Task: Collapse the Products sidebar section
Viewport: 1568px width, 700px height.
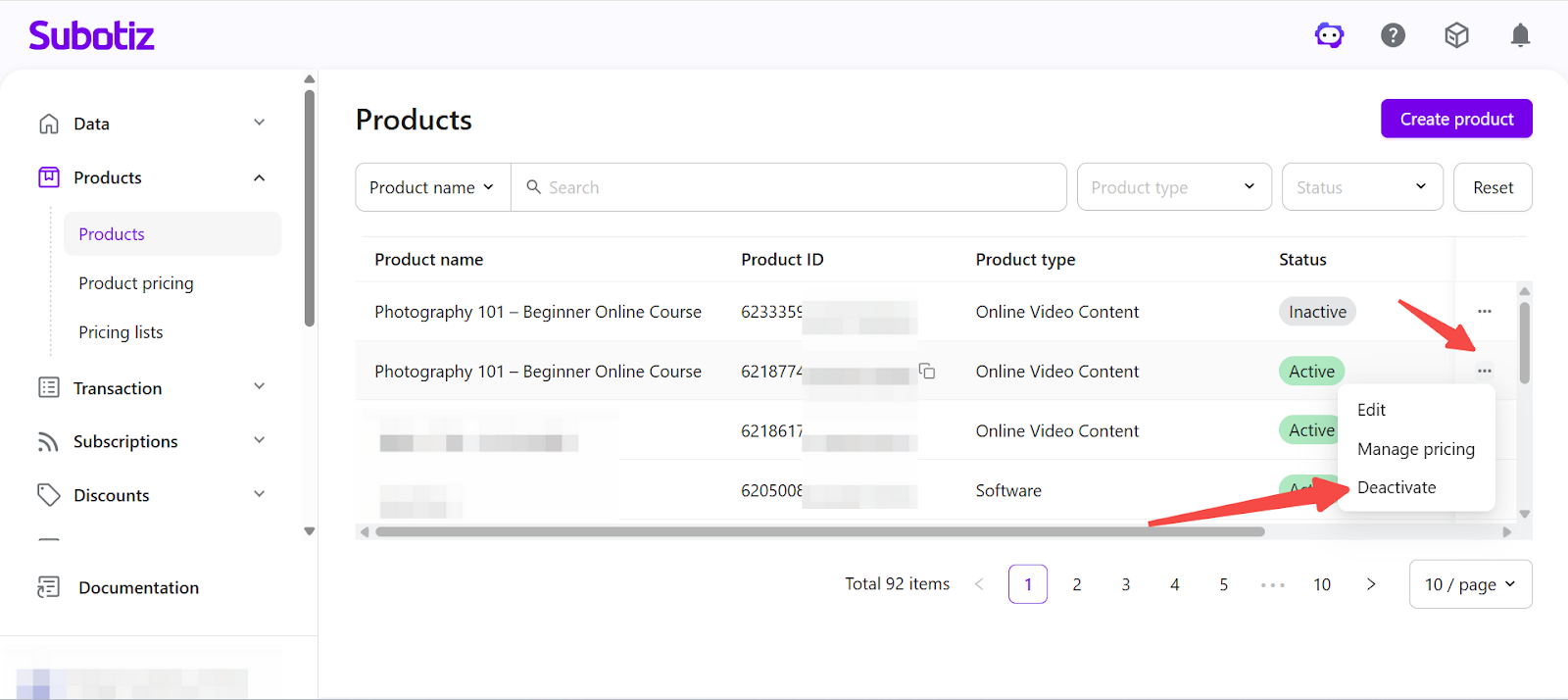Action: [259, 177]
